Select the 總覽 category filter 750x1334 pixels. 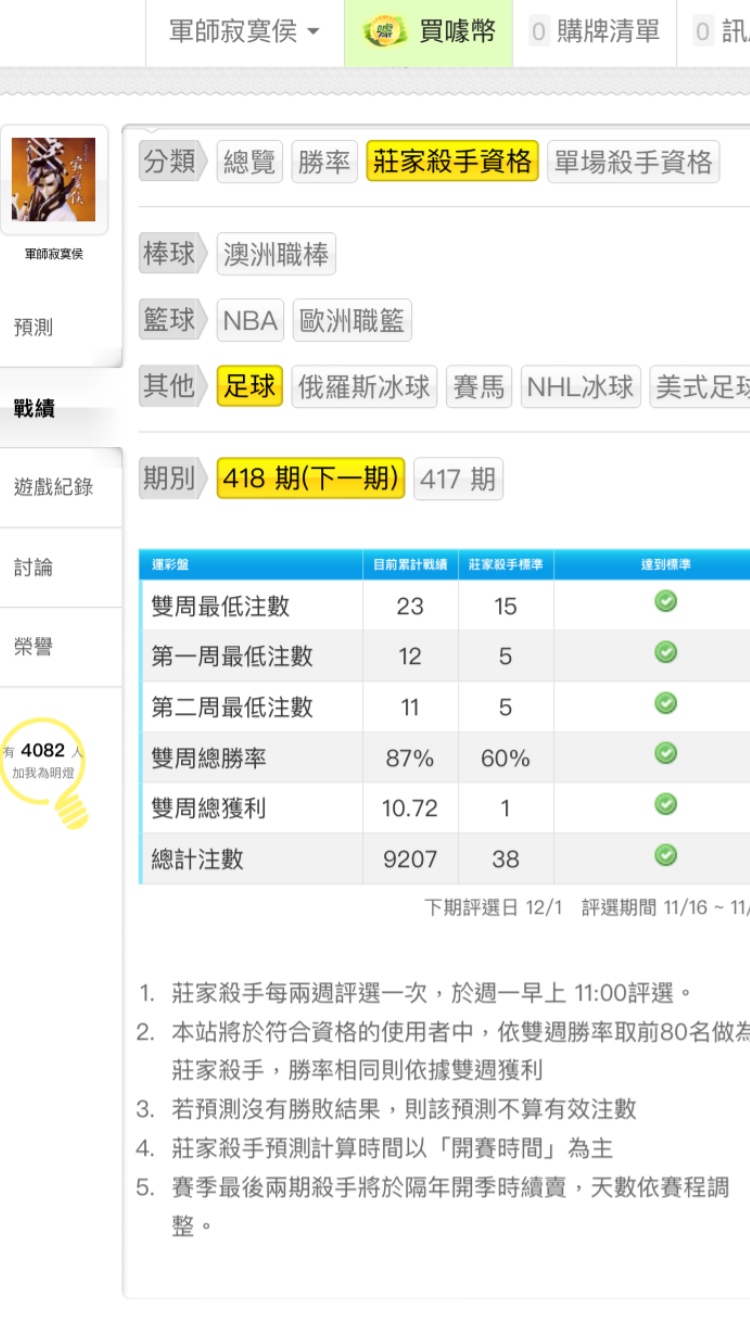250,162
